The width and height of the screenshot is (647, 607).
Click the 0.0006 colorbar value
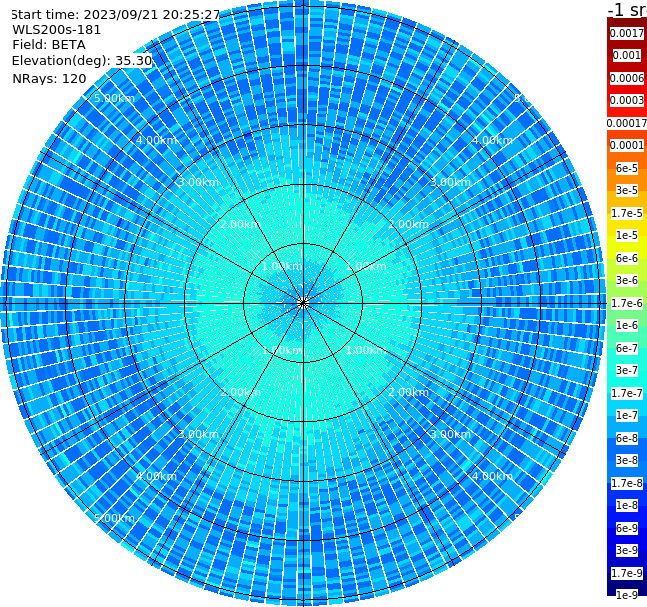click(x=627, y=78)
